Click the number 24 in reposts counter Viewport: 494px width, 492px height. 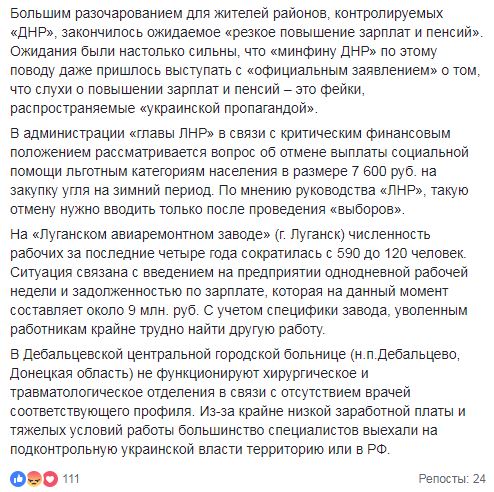click(479, 479)
